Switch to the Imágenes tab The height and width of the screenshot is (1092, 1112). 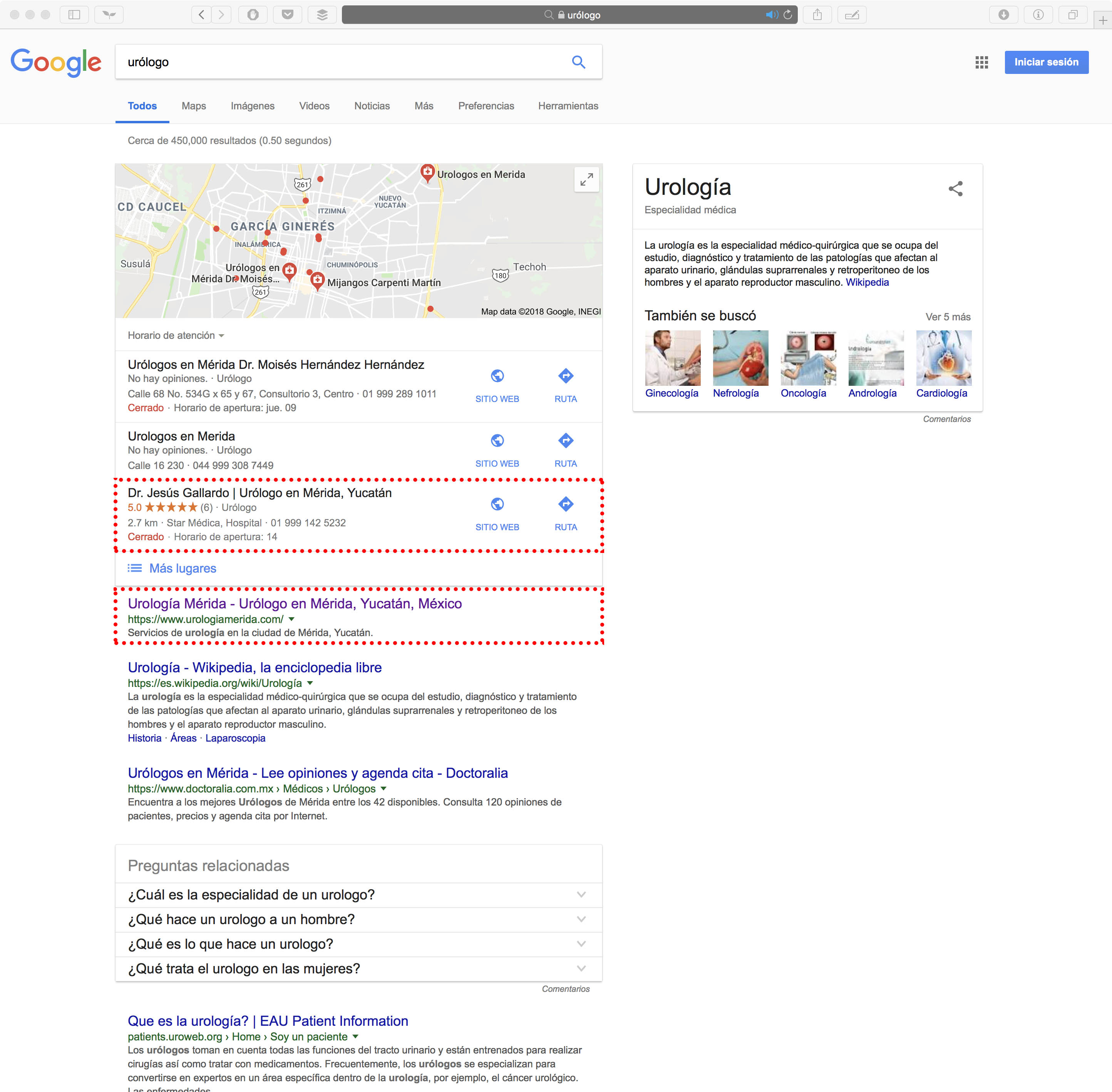pyautogui.click(x=252, y=106)
